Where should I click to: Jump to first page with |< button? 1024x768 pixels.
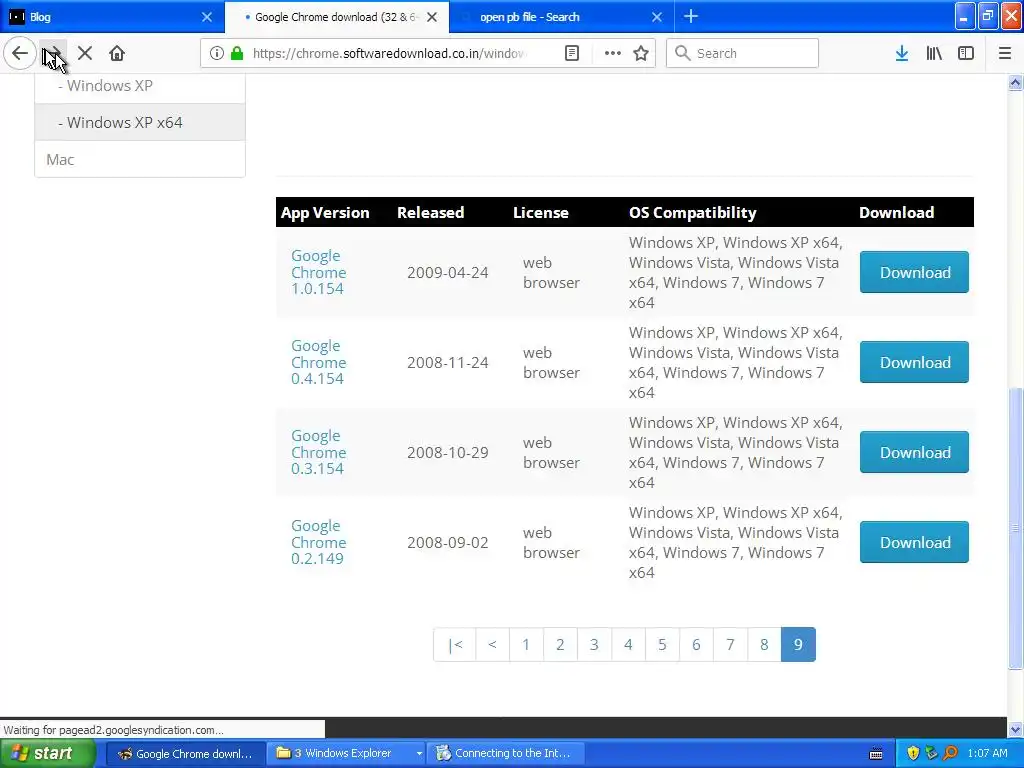point(455,645)
